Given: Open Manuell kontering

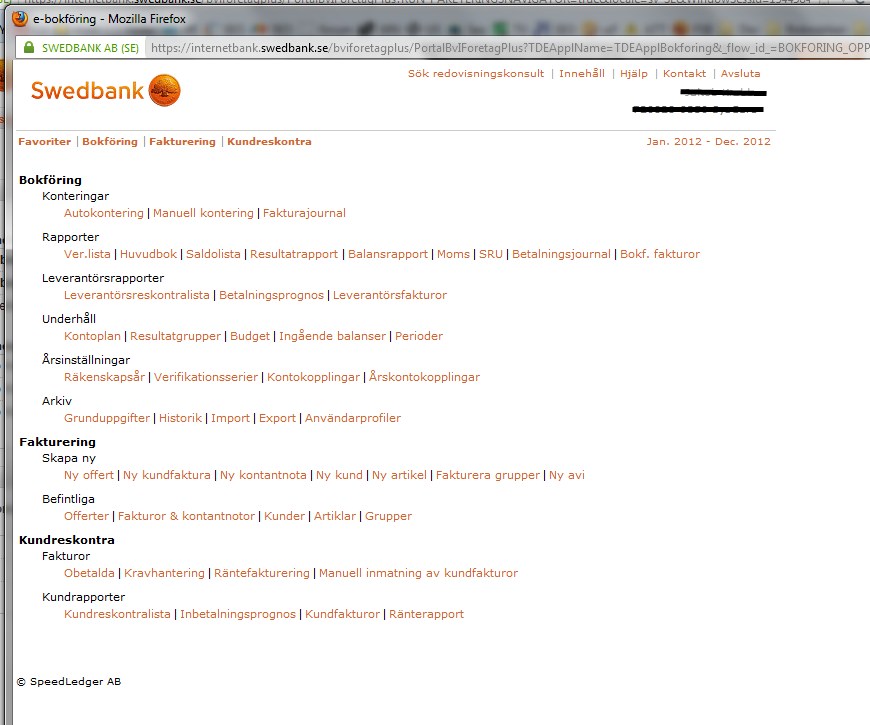Looking at the screenshot, I should (203, 213).
